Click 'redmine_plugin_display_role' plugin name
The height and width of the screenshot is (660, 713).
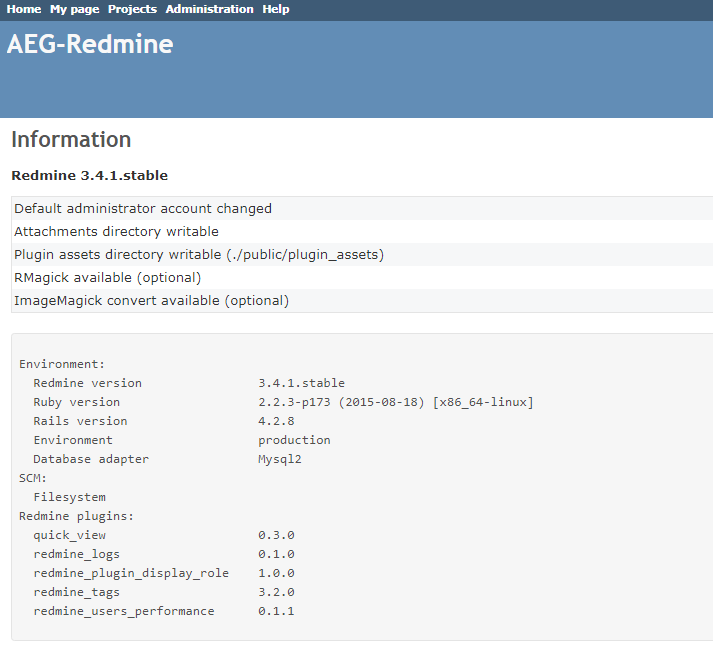click(x=131, y=574)
